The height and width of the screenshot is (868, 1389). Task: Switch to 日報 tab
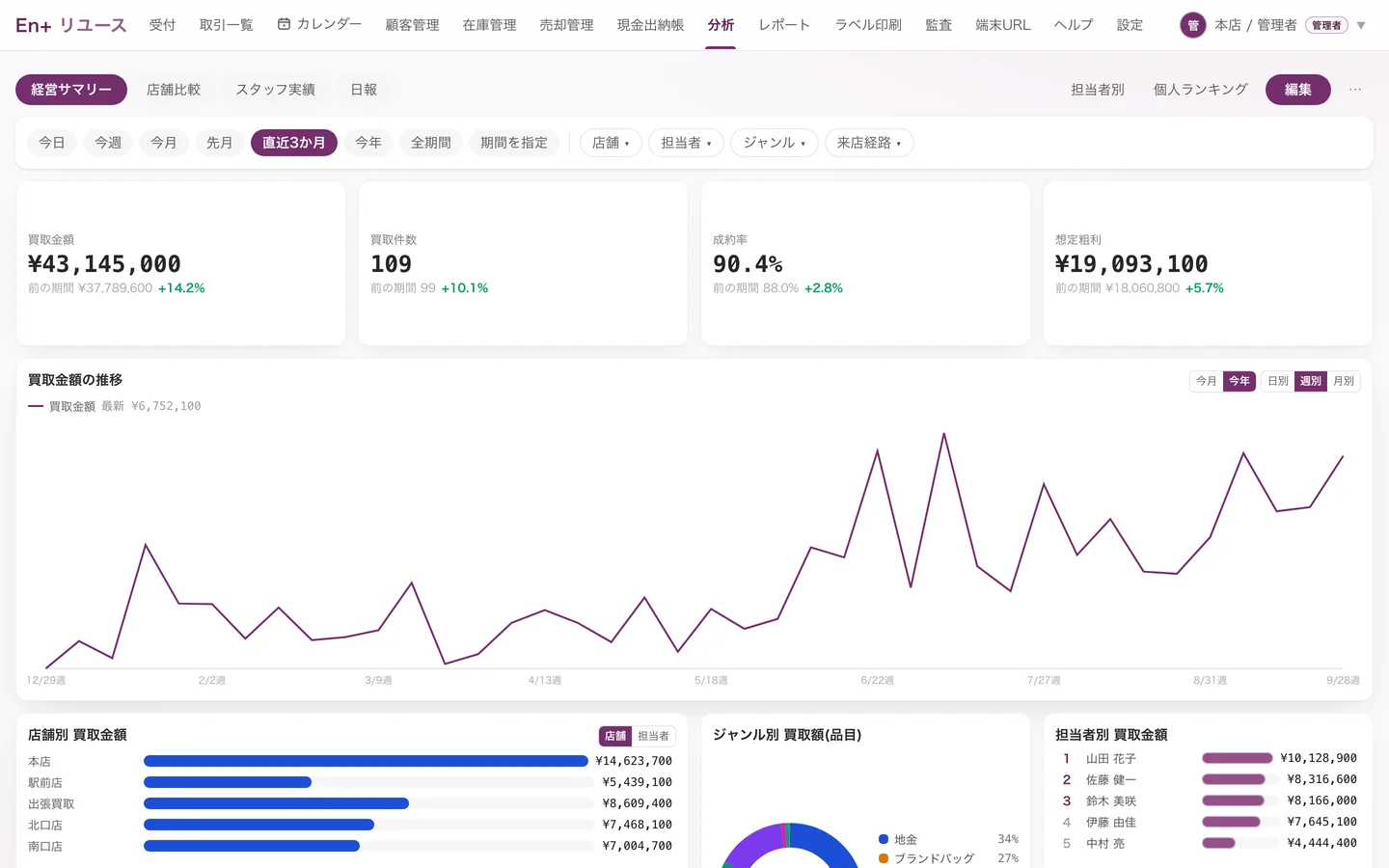click(x=364, y=90)
